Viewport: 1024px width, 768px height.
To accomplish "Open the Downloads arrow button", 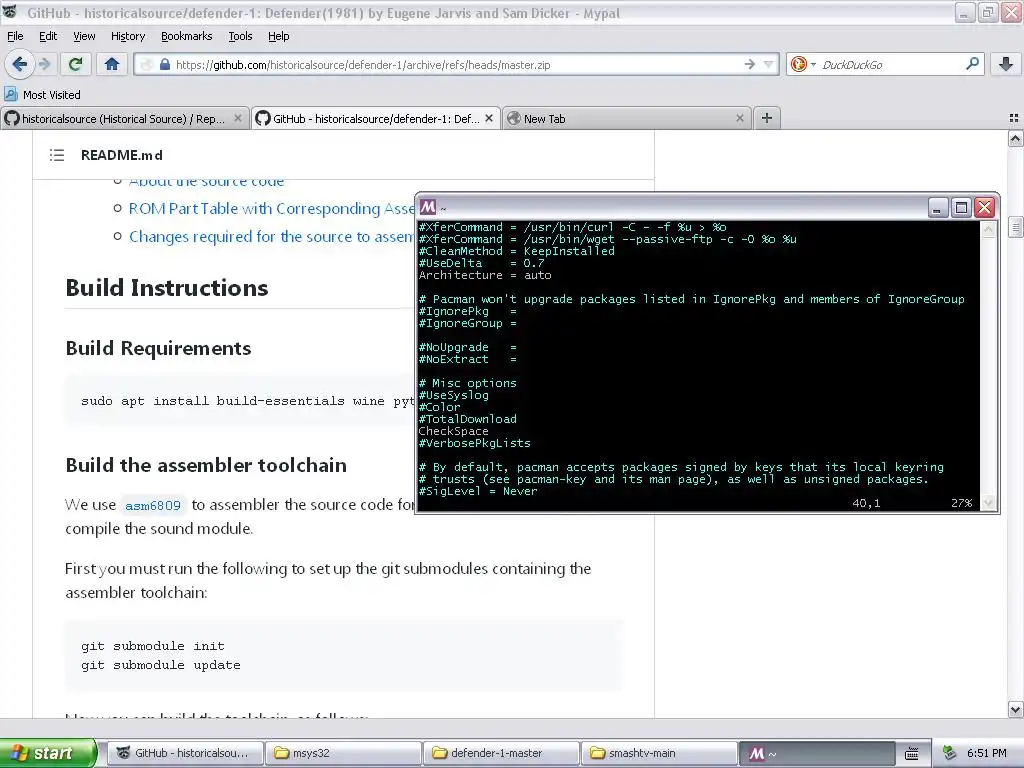I will (x=1006, y=64).
